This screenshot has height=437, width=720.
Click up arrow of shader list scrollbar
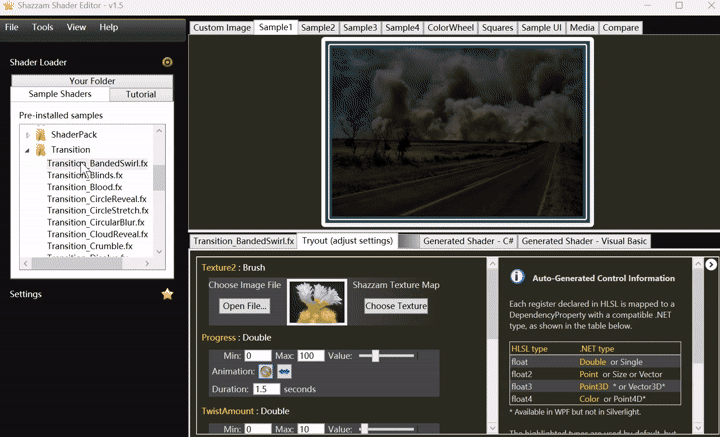[x=159, y=131]
